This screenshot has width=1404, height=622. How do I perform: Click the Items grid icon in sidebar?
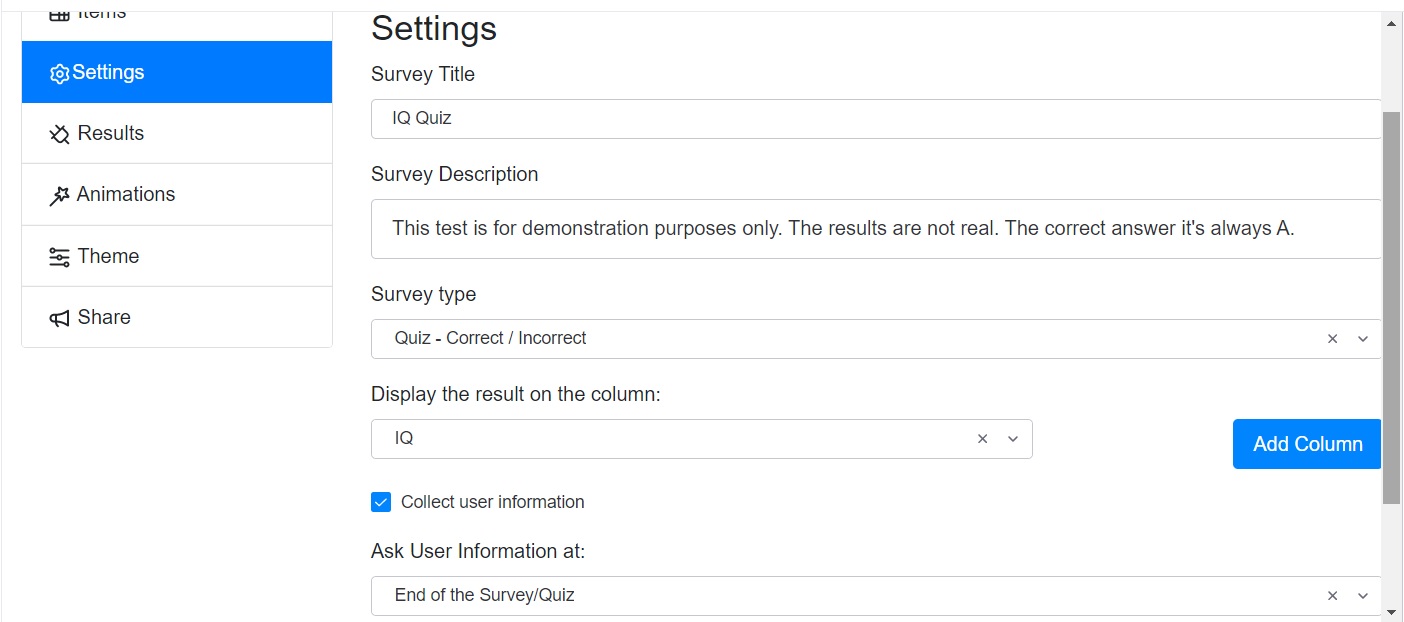click(59, 14)
